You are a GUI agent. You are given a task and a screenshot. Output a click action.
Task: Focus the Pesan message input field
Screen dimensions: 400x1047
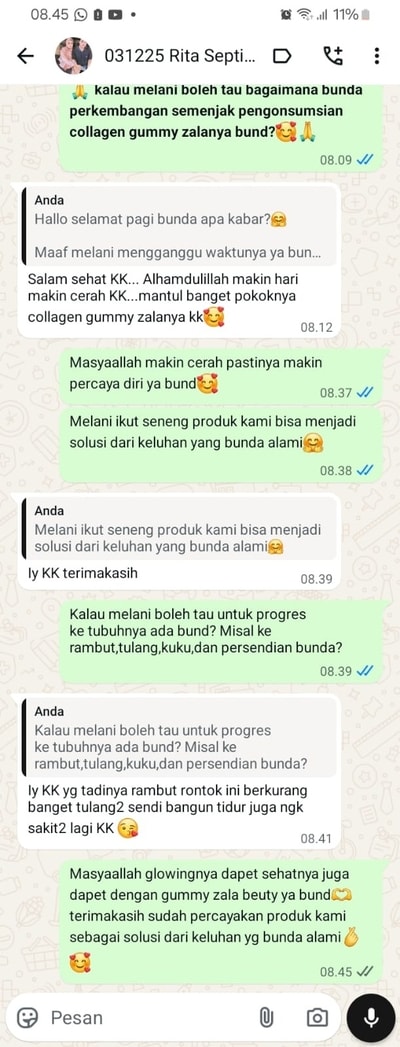click(x=147, y=1017)
